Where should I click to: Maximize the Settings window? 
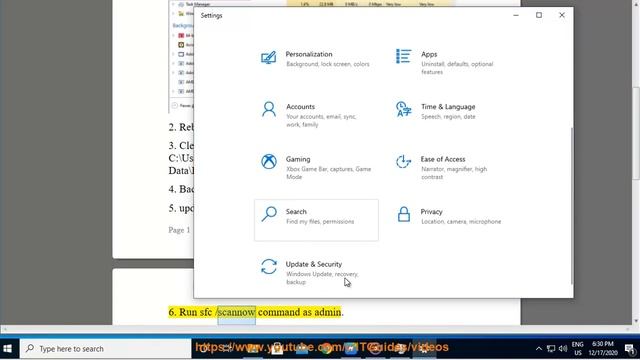(539, 15)
